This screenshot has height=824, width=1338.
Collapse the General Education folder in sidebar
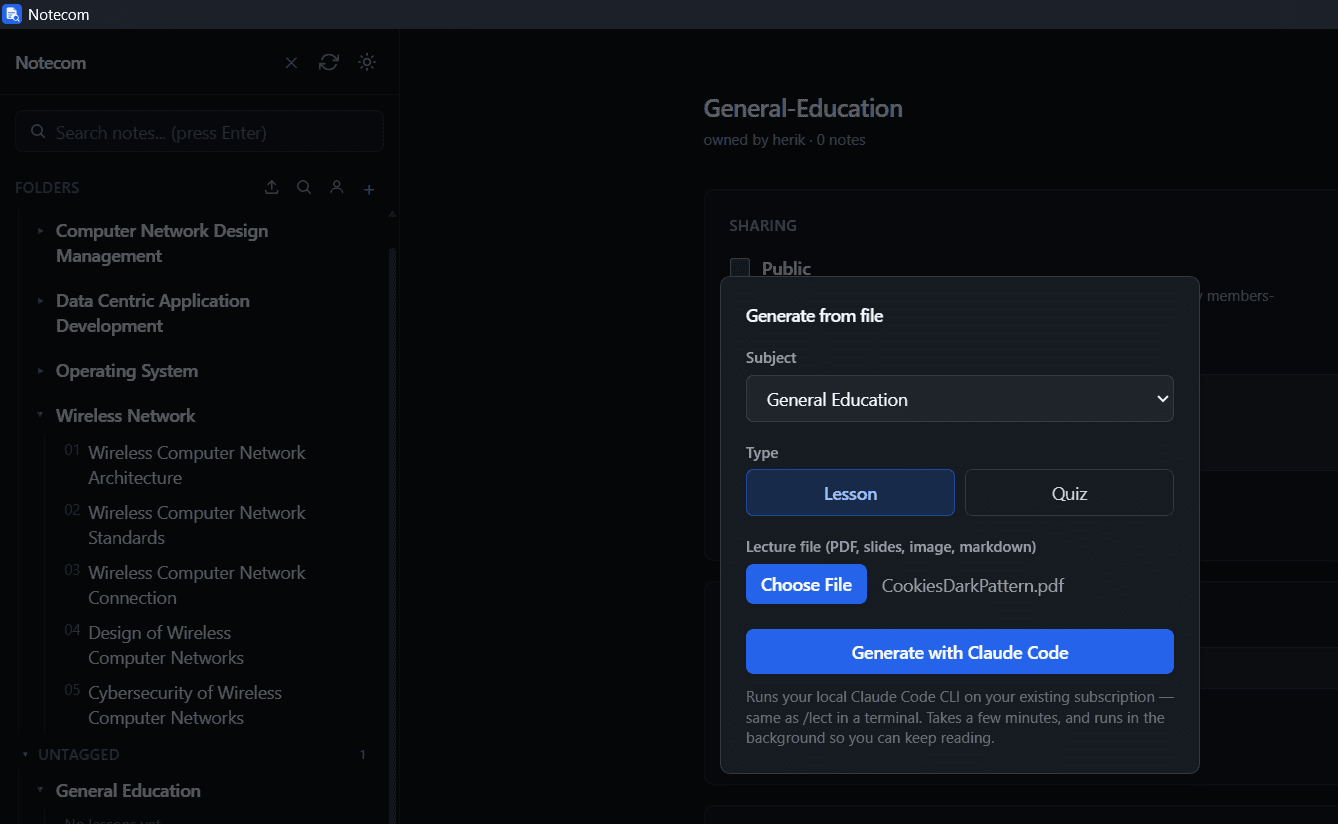click(x=41, y=790)
